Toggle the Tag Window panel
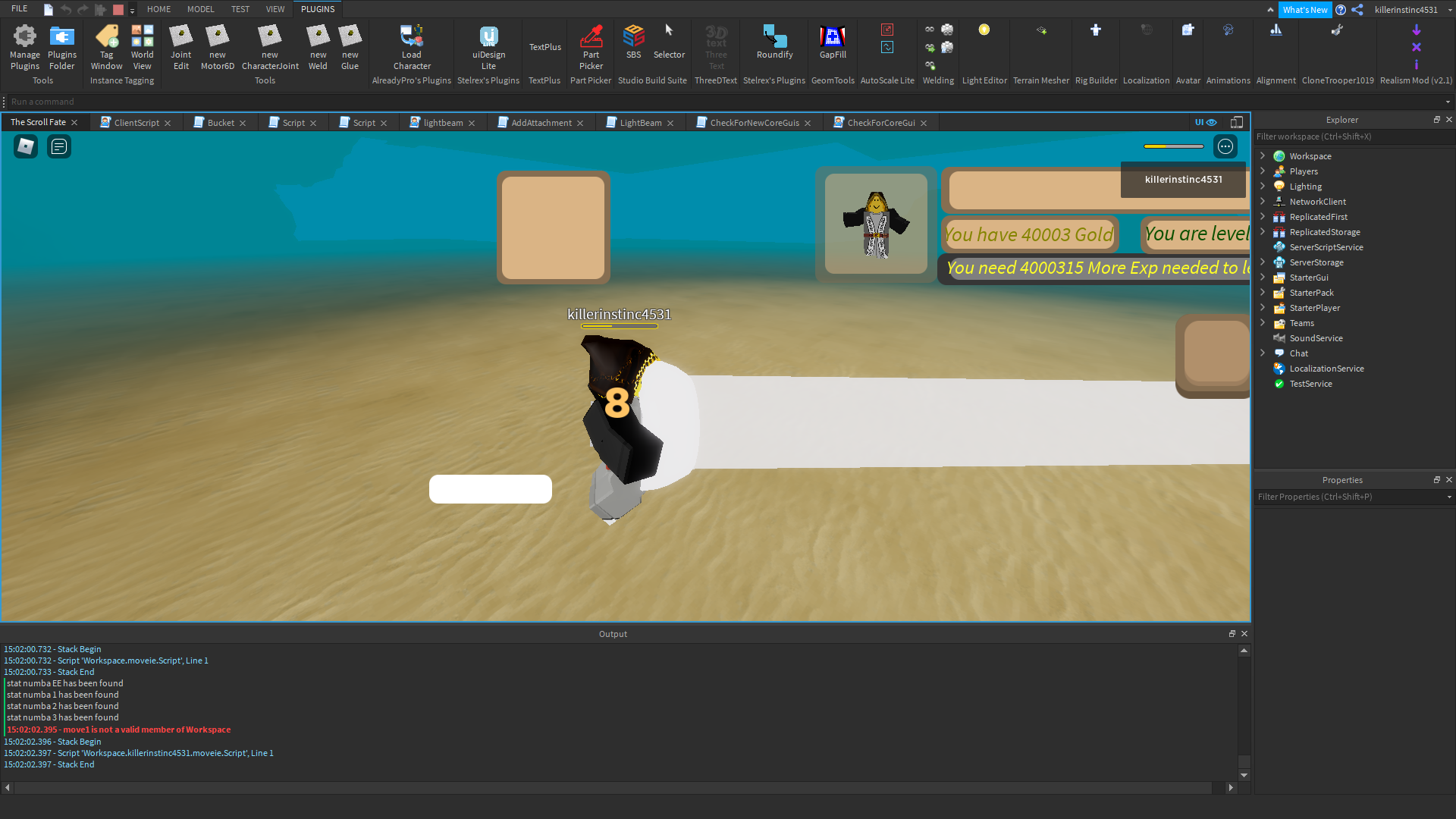Screen dimensions: 1456x819 [106, 45]
